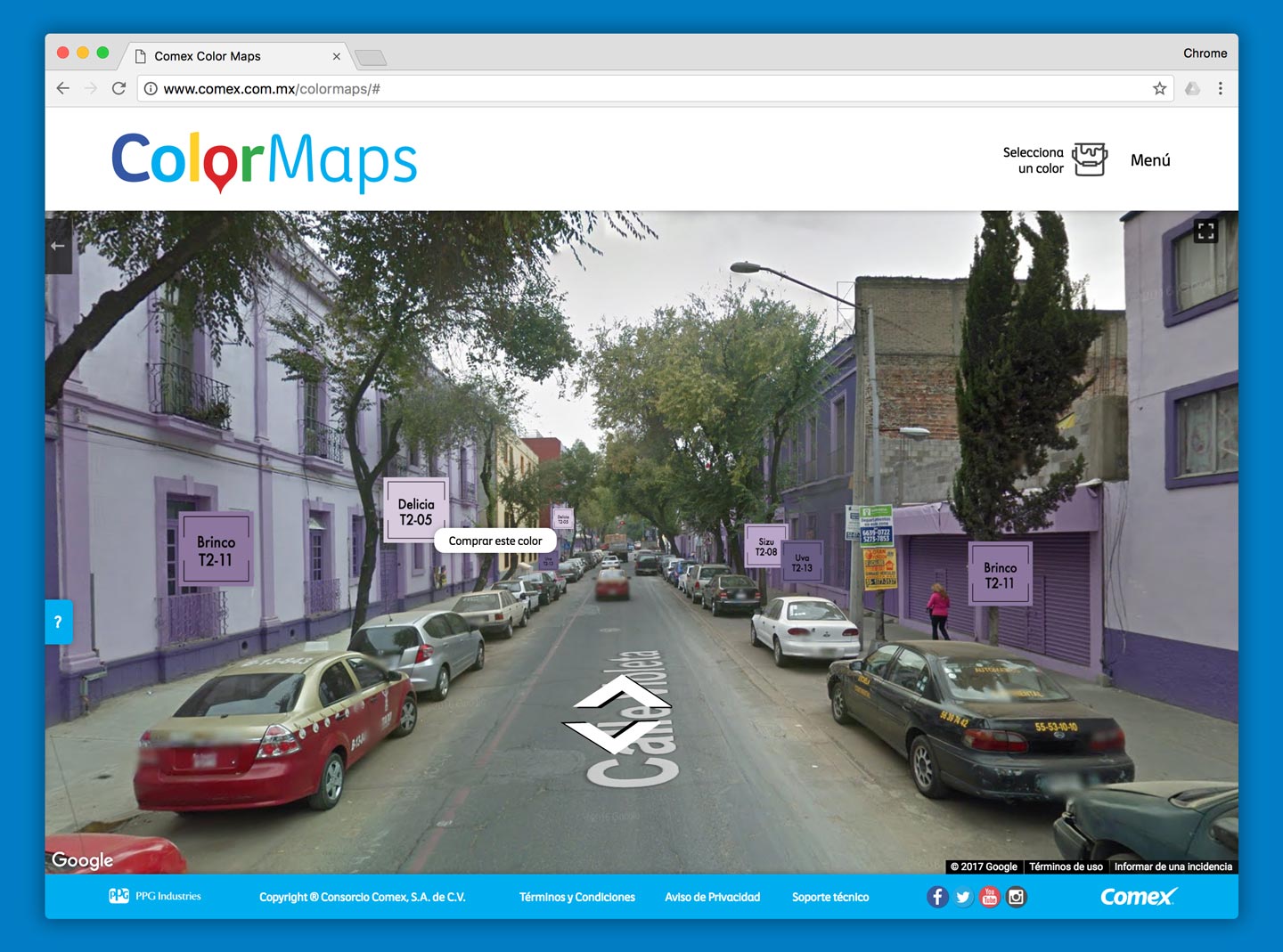Click the Chrome three-dot menu

click(x=1221, y=88)
